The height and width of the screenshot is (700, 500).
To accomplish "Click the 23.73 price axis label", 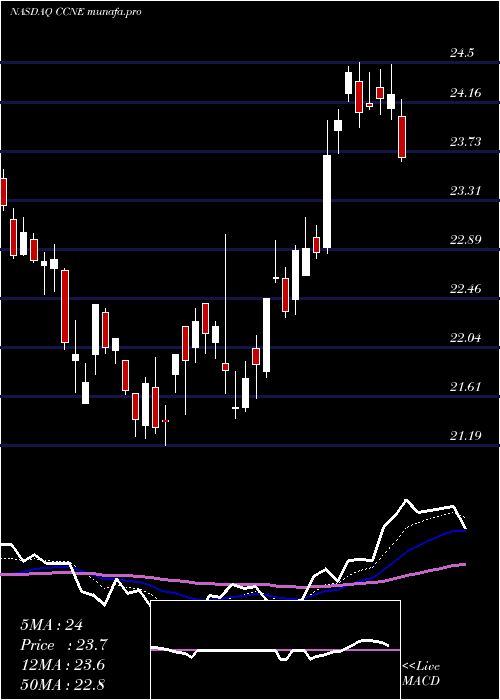I will coord(466,142).
